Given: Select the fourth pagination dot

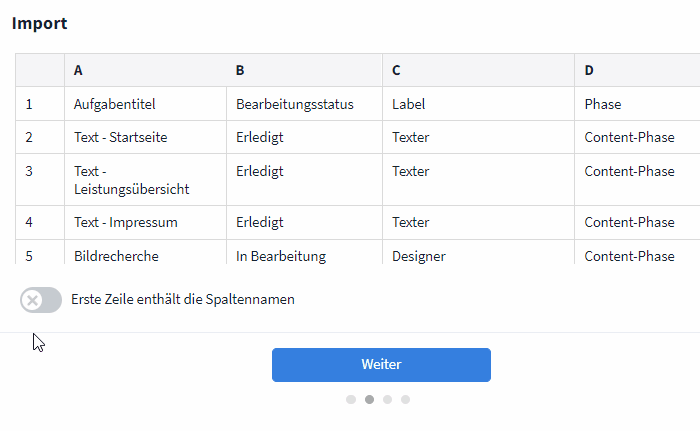Looking at the screenshot, I should (405, 399).
